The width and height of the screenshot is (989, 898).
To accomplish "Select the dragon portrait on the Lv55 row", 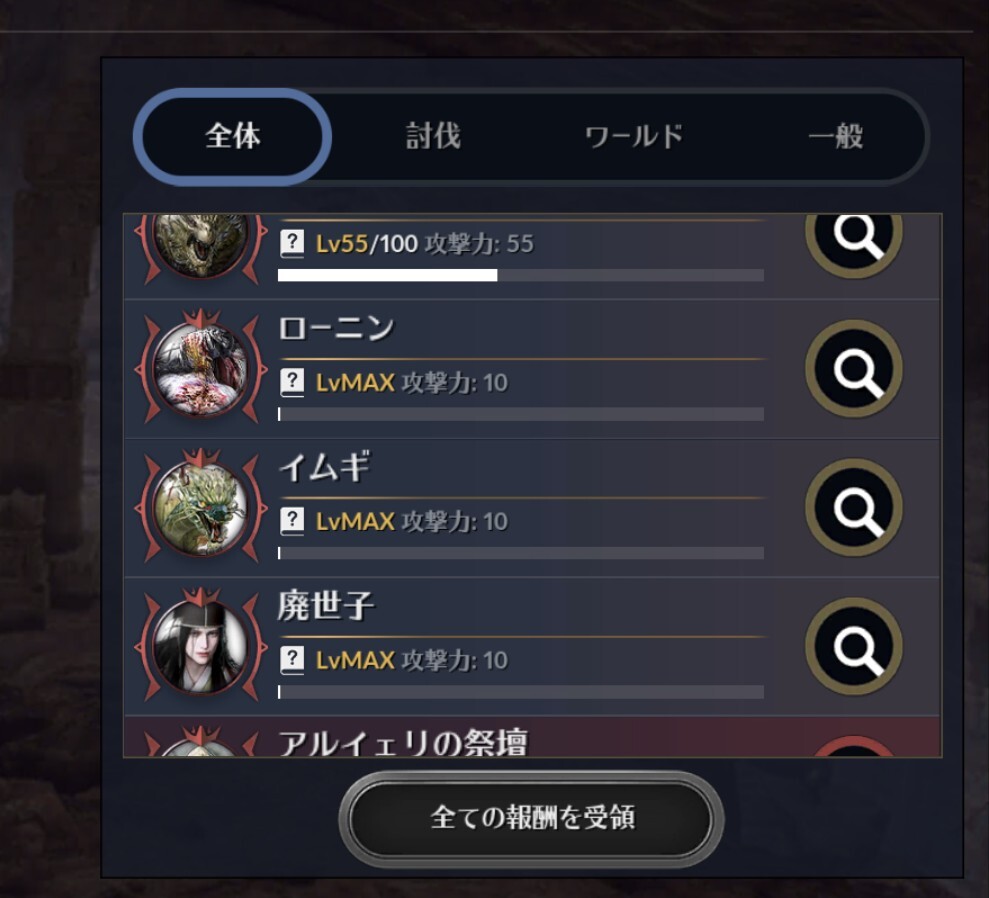I will coord(201,245).
